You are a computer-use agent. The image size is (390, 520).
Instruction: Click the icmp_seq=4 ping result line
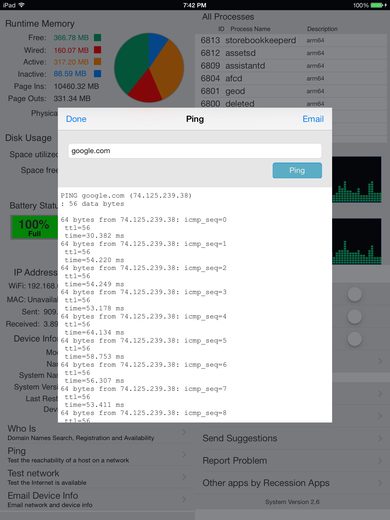[x=143, y=316]
